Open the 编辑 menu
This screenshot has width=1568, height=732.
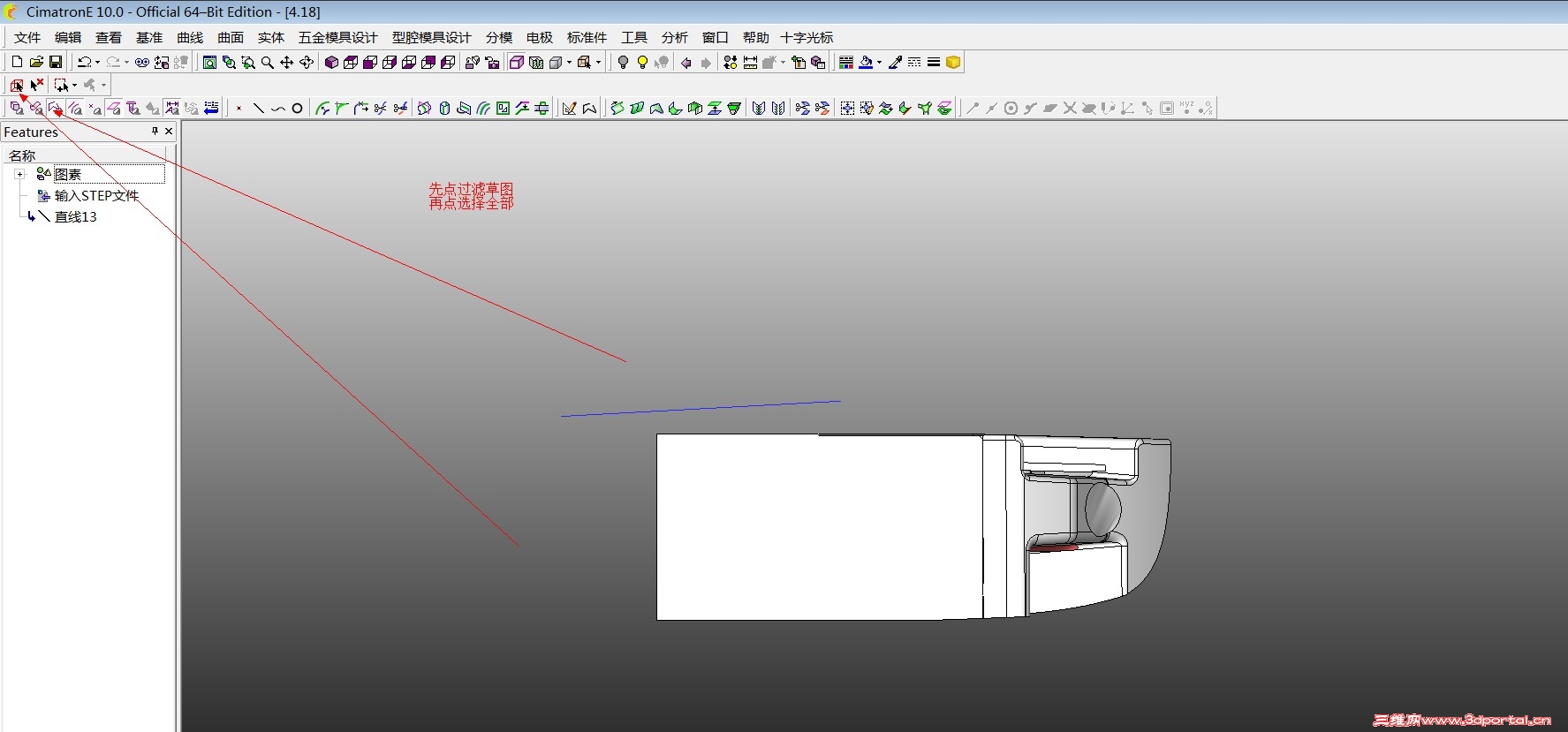[68, 37]
